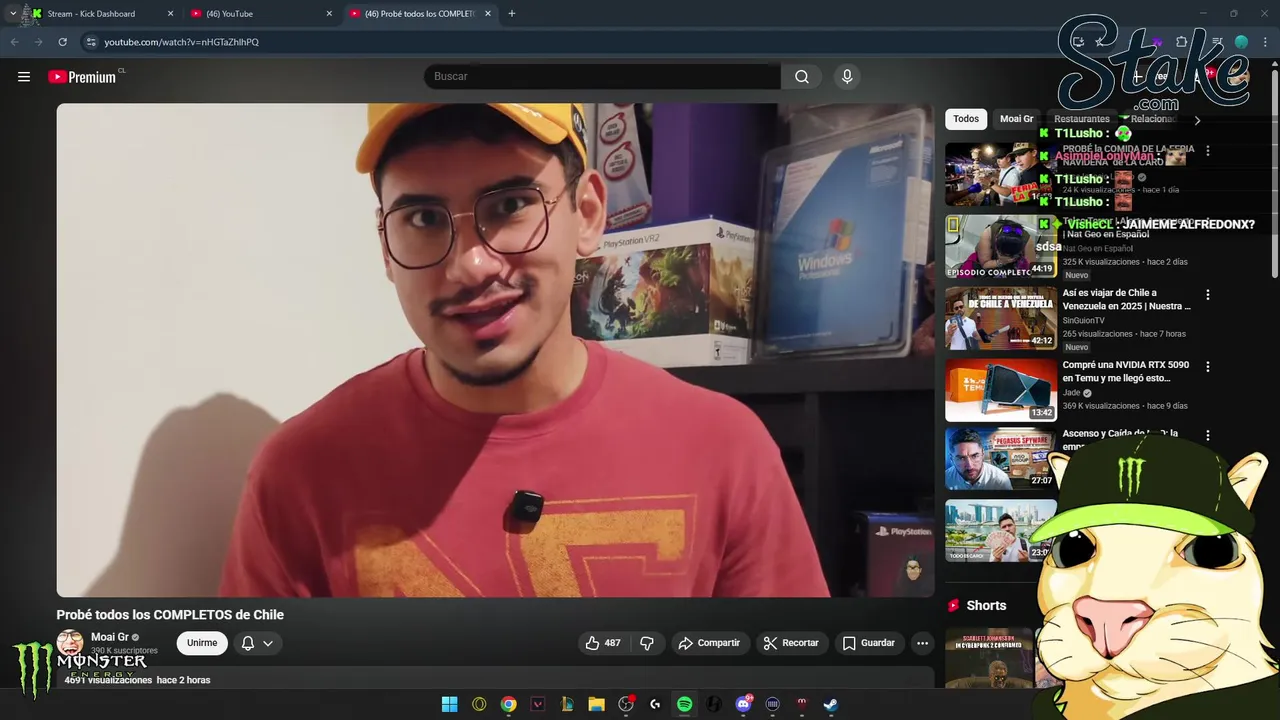Click the main video player
The width and height of the screenshot is (1280, 720).
click(x=495, y=350)
